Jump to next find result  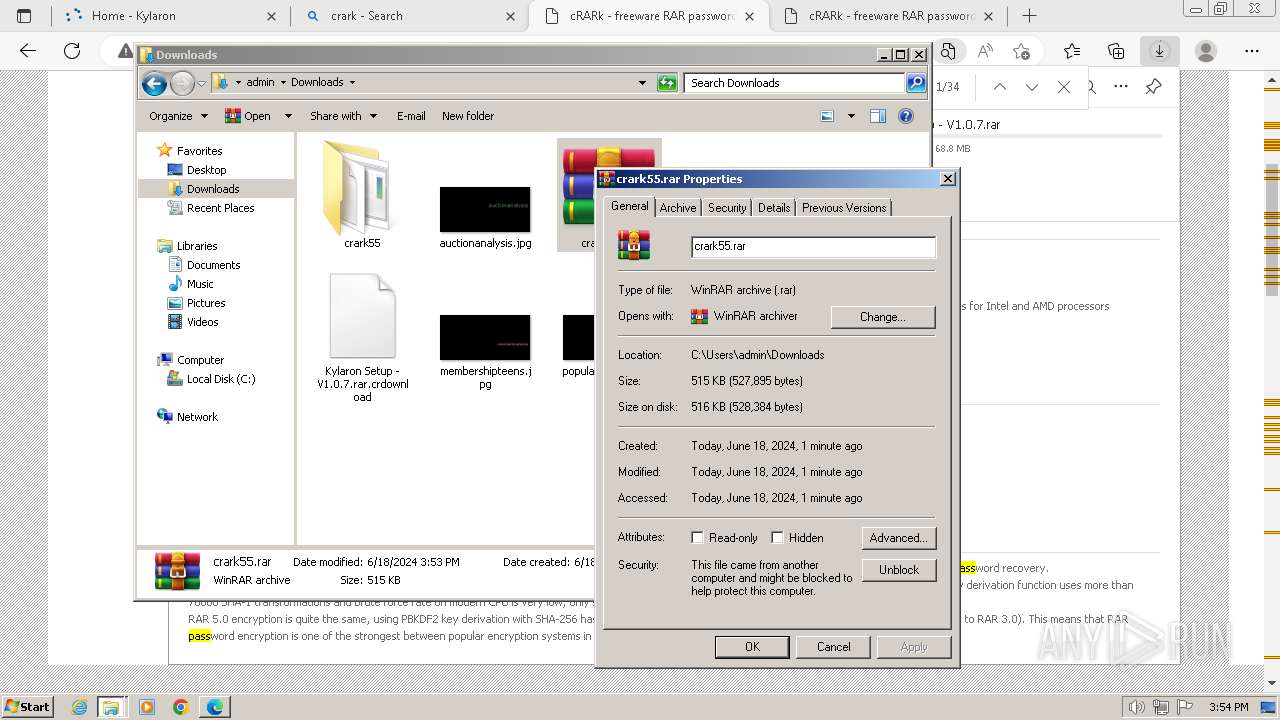1032,87
